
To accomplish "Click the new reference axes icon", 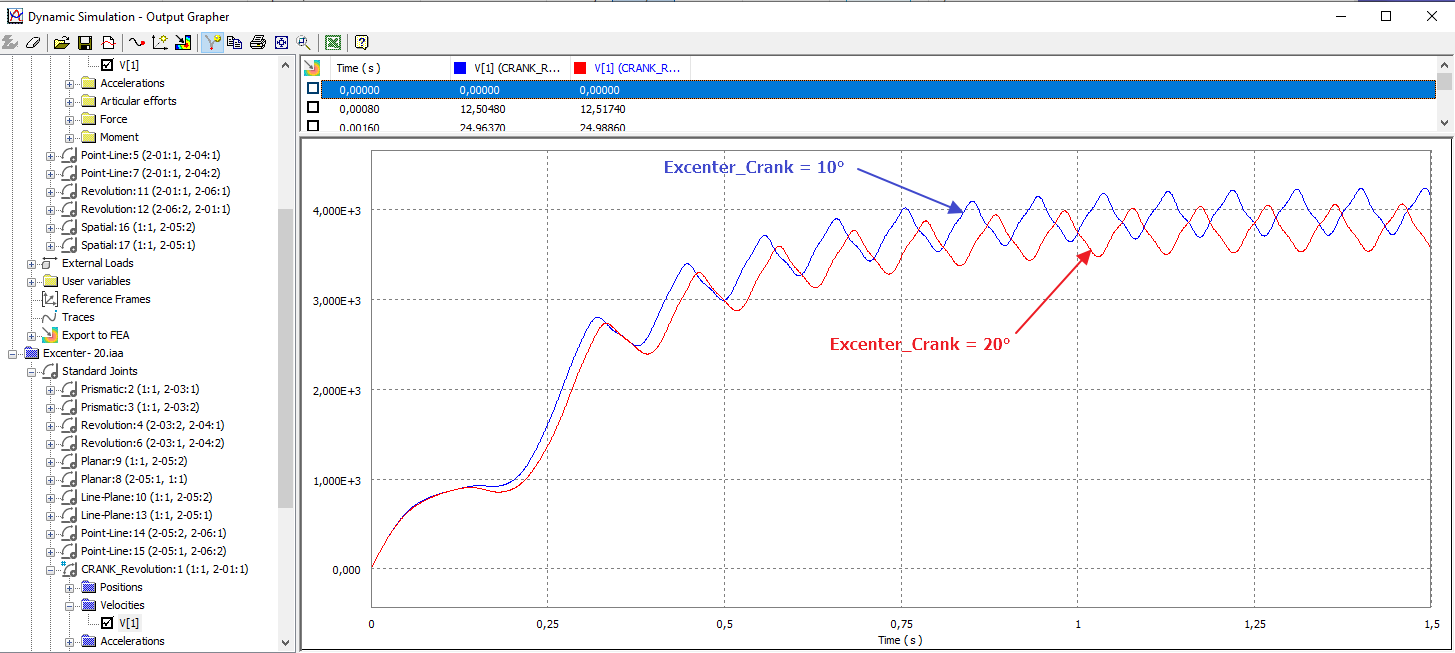I will tap(160, 43).
